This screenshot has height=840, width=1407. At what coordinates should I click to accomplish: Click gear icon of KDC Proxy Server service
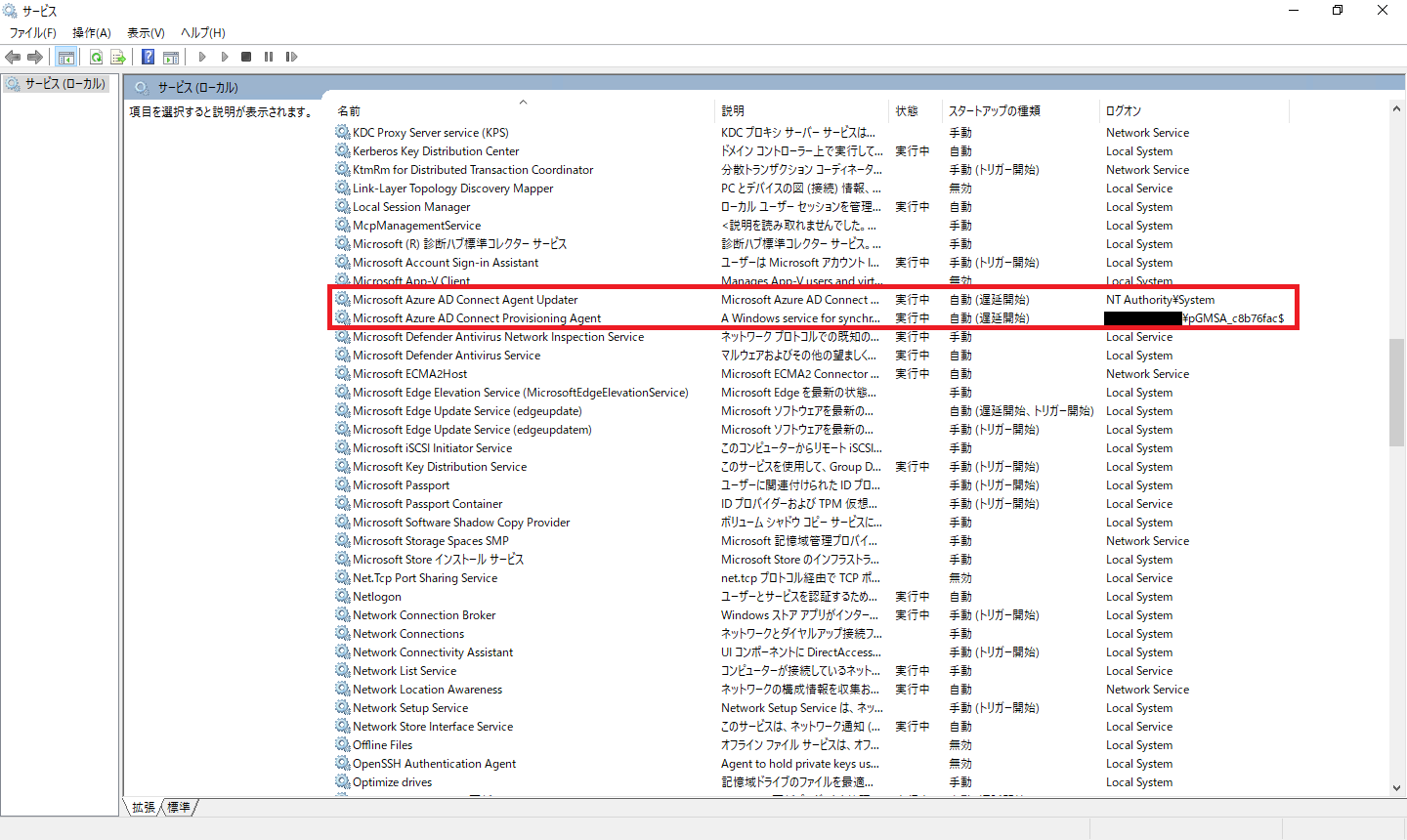(342, 132)
